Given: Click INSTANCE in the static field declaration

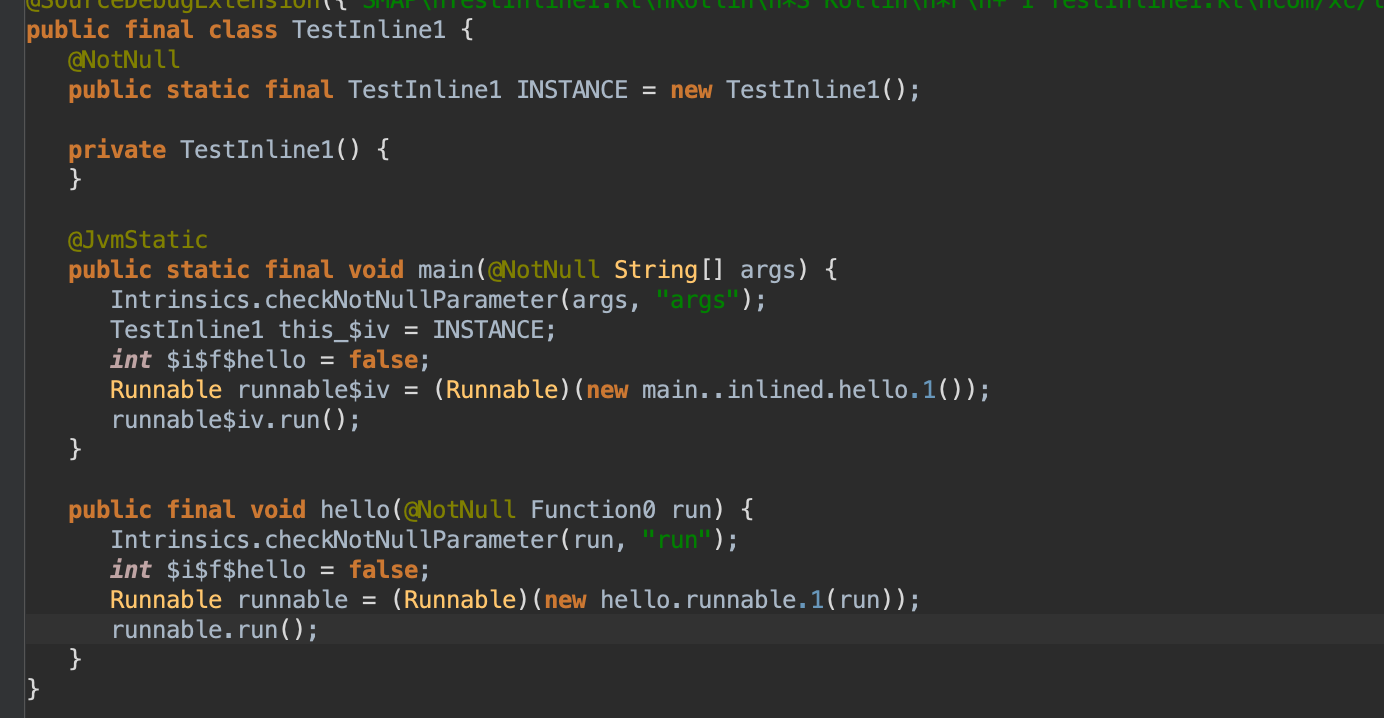Looking at the screenshot, I should click(571, 90).
